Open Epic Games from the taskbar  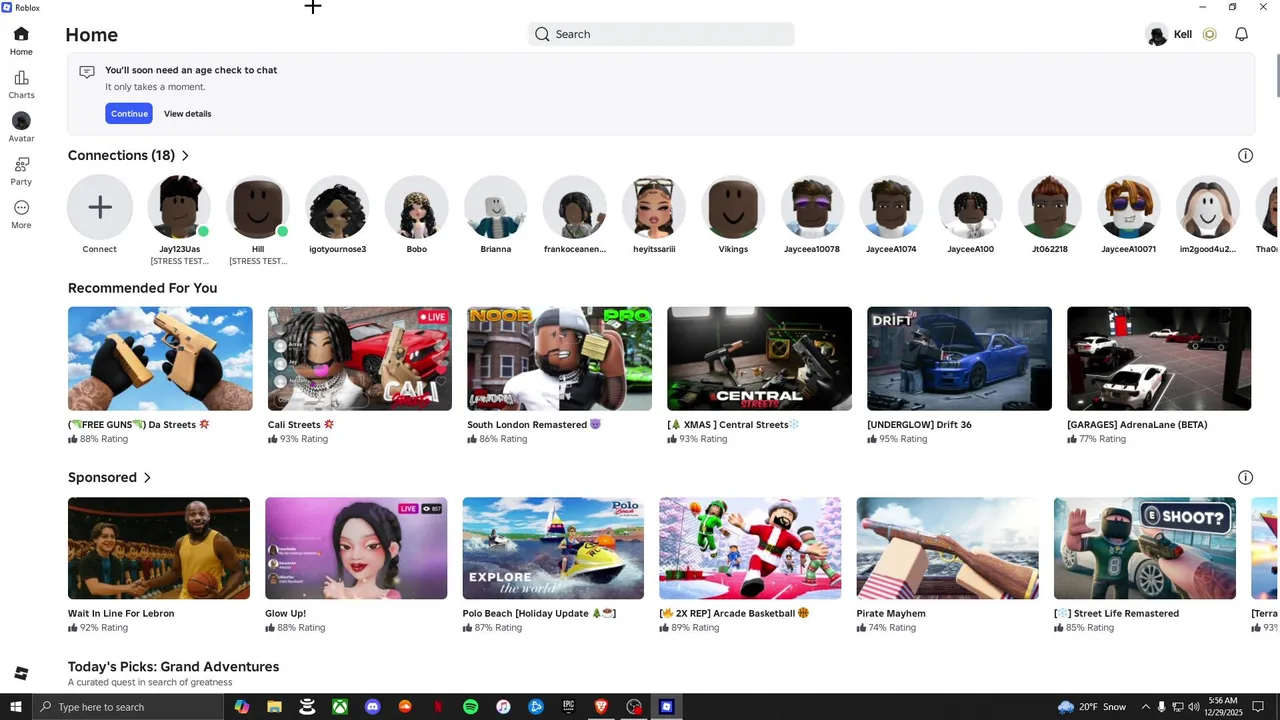568,707
